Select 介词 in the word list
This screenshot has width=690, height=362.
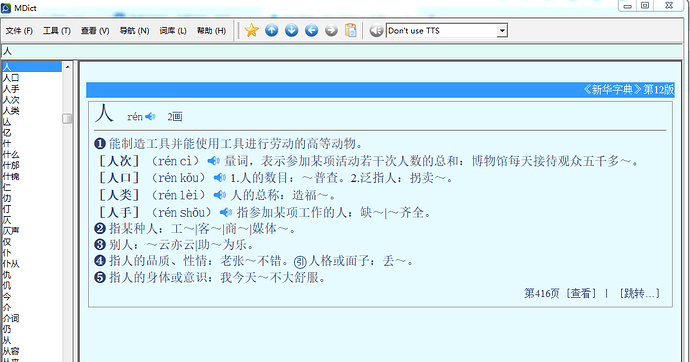11,318
